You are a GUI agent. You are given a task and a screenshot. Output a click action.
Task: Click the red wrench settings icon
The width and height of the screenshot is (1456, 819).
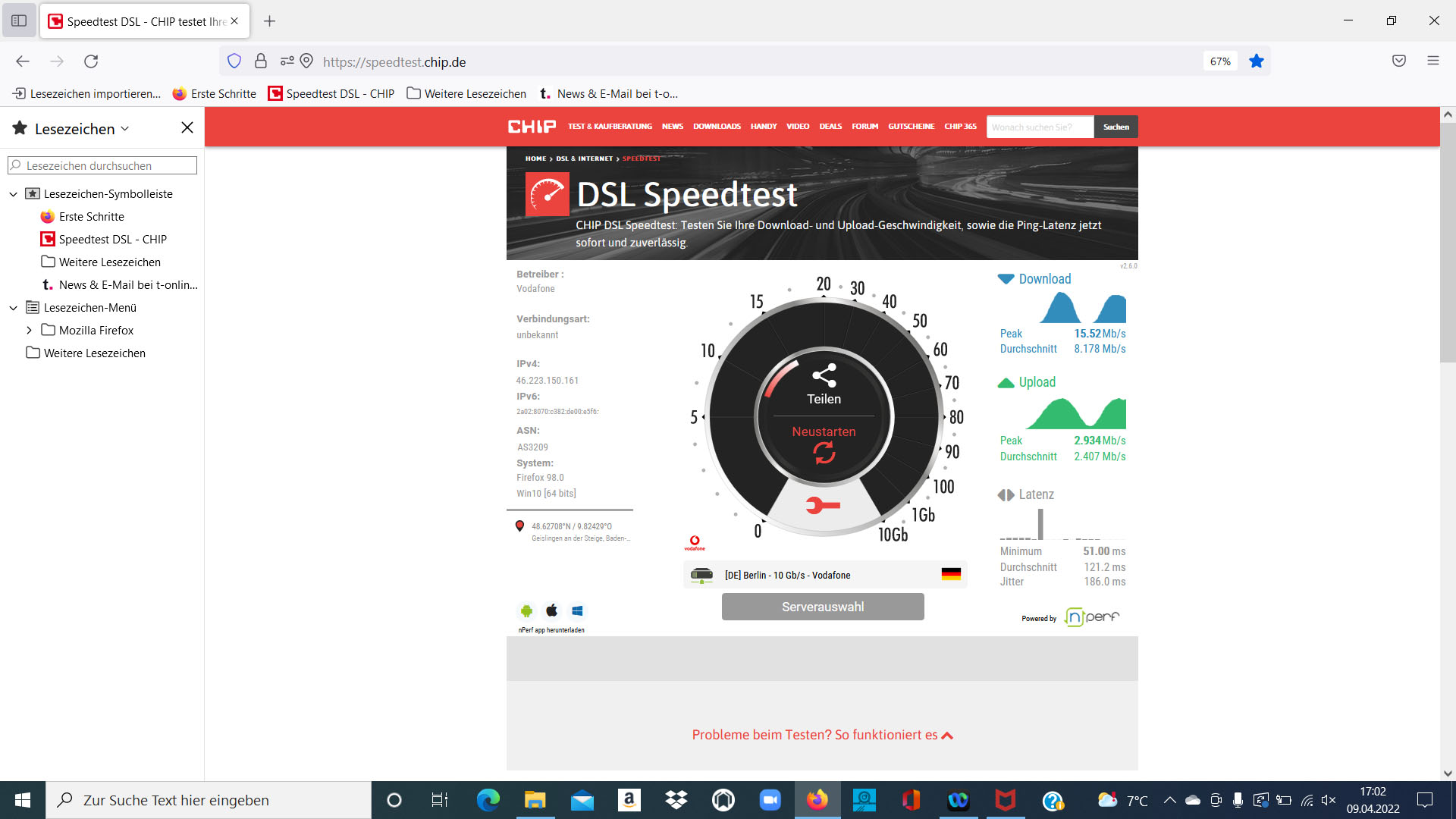[823, 506]
